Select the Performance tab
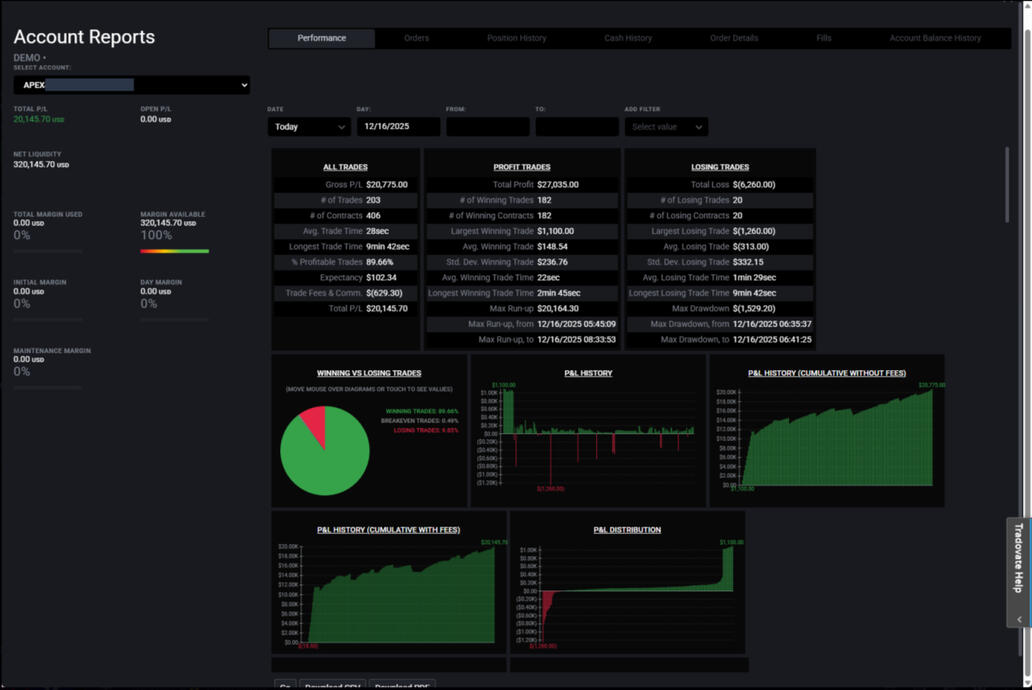Screen dimensions: 1032x690 [x=322, y=38]
